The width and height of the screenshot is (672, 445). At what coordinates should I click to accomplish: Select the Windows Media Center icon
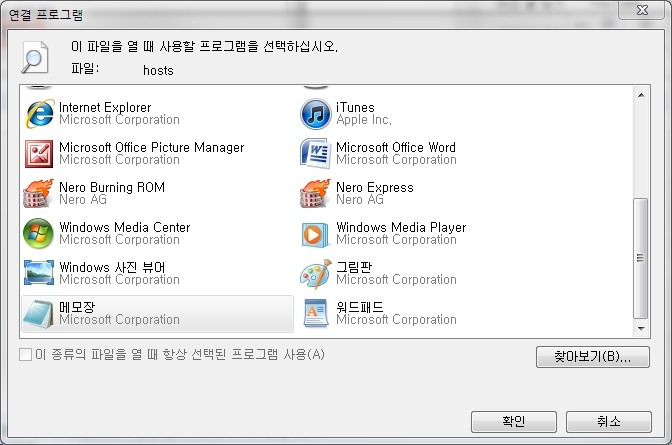click(x=39, y=233)
